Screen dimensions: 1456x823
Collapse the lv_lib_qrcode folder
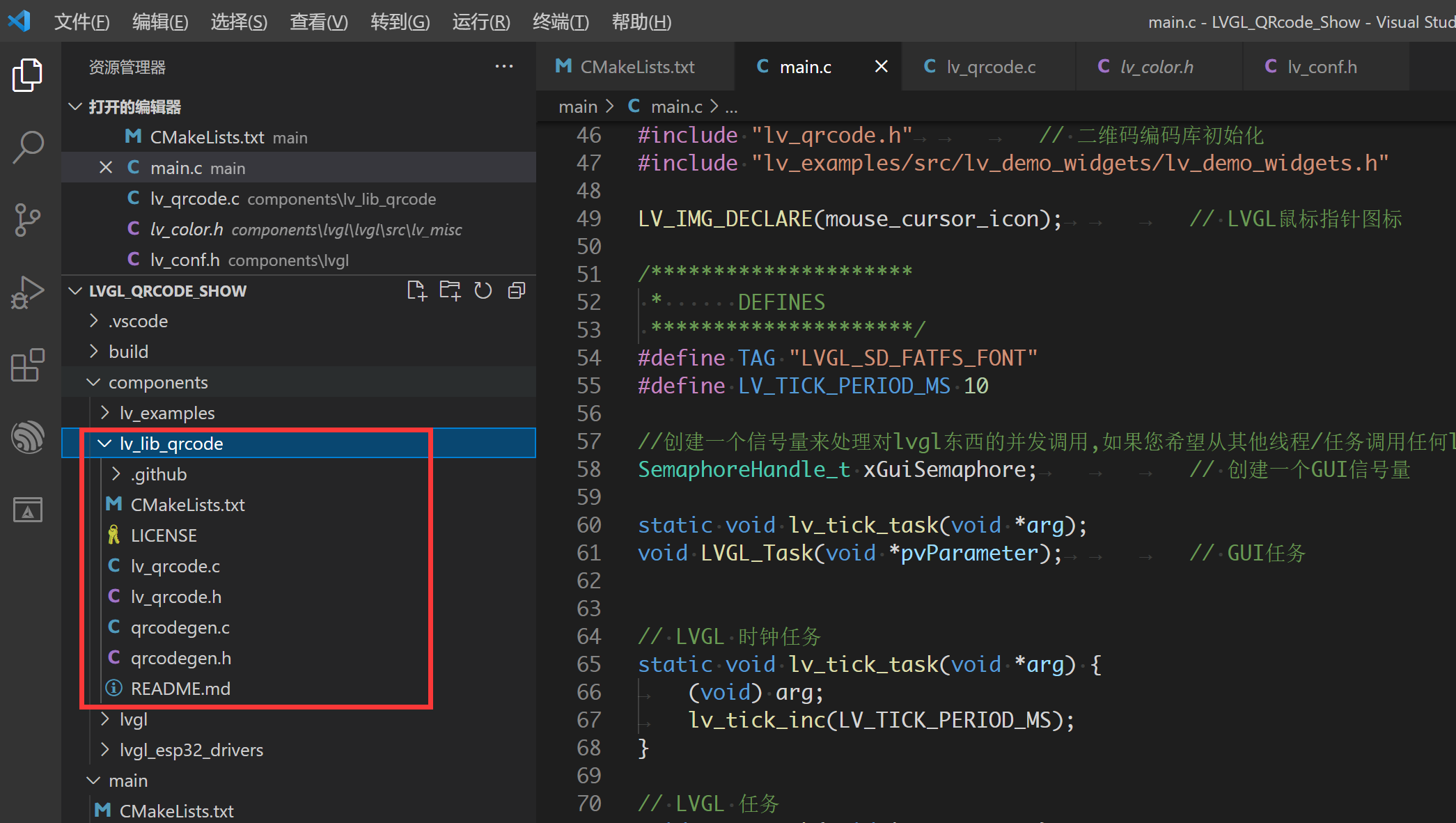click(171, 444)
